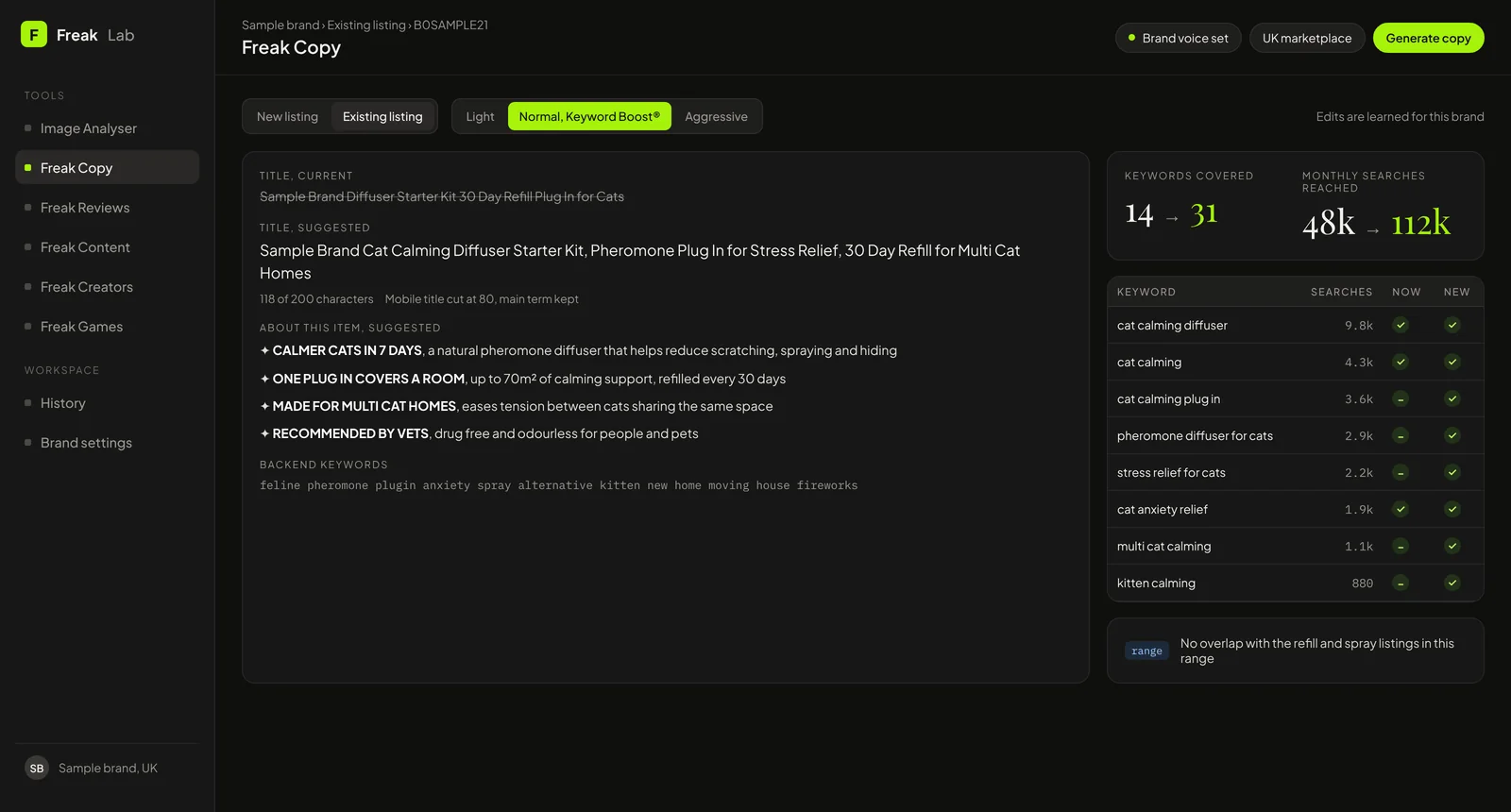Click NOW dash icon for pheromone diffuser for cats
Screen dimensions: 1511x812
1401,435
